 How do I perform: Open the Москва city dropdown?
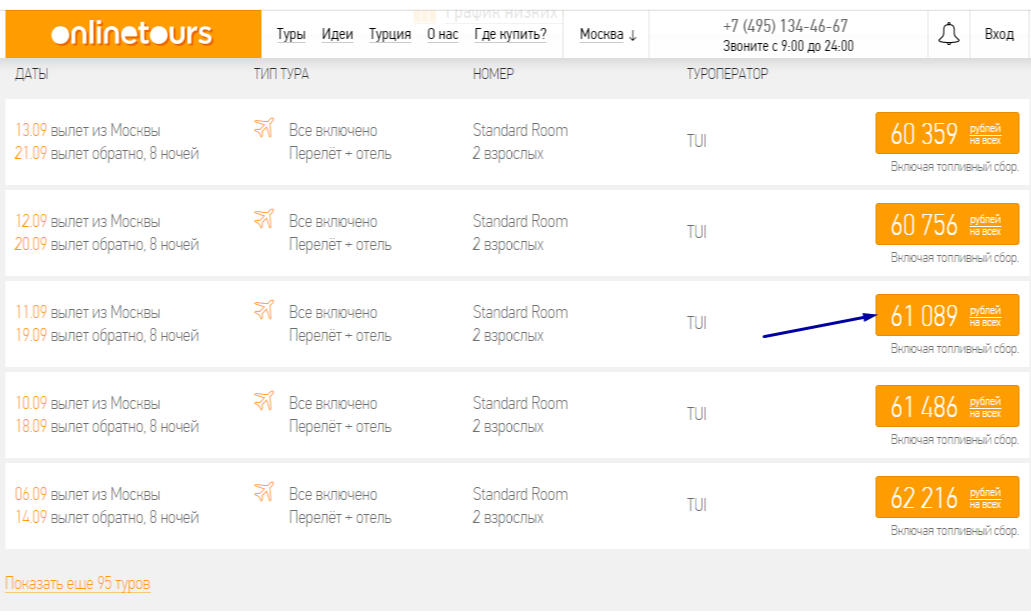point(608,35)
